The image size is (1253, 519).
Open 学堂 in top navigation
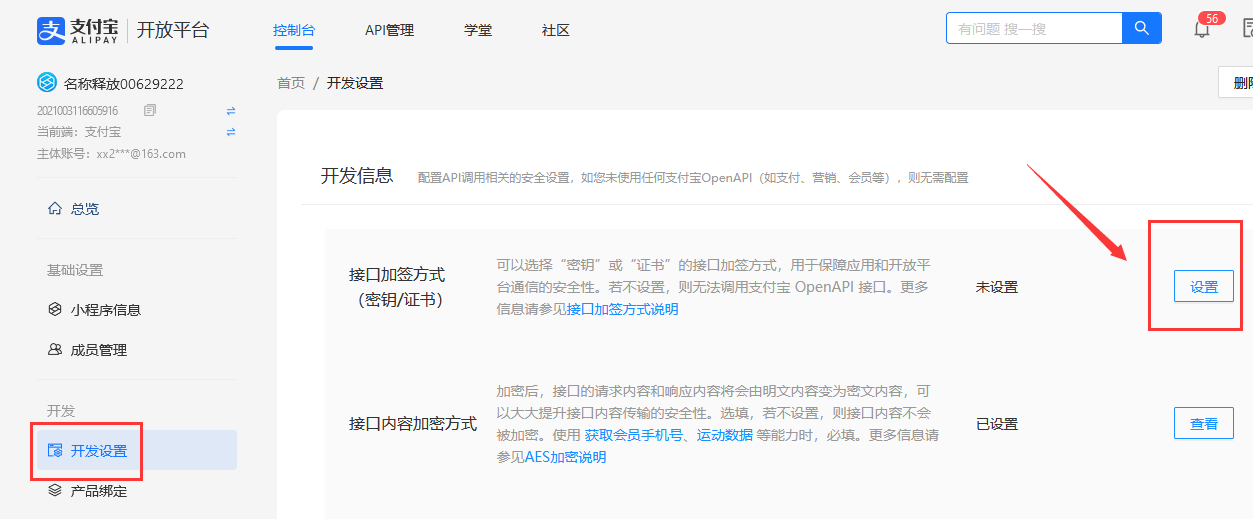coord(478,30)
